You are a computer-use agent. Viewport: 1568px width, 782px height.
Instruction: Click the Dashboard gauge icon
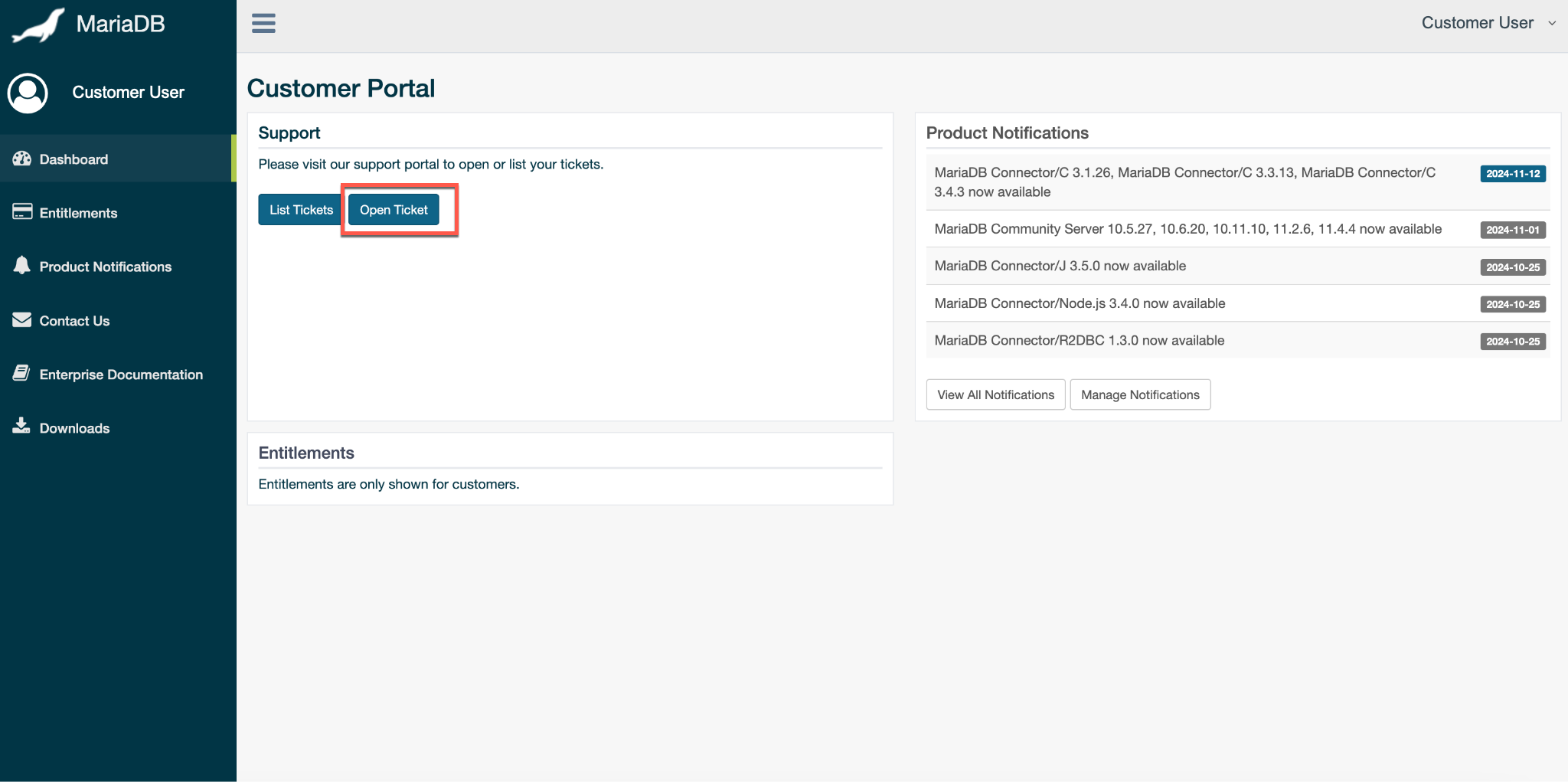tap(21, 159)
